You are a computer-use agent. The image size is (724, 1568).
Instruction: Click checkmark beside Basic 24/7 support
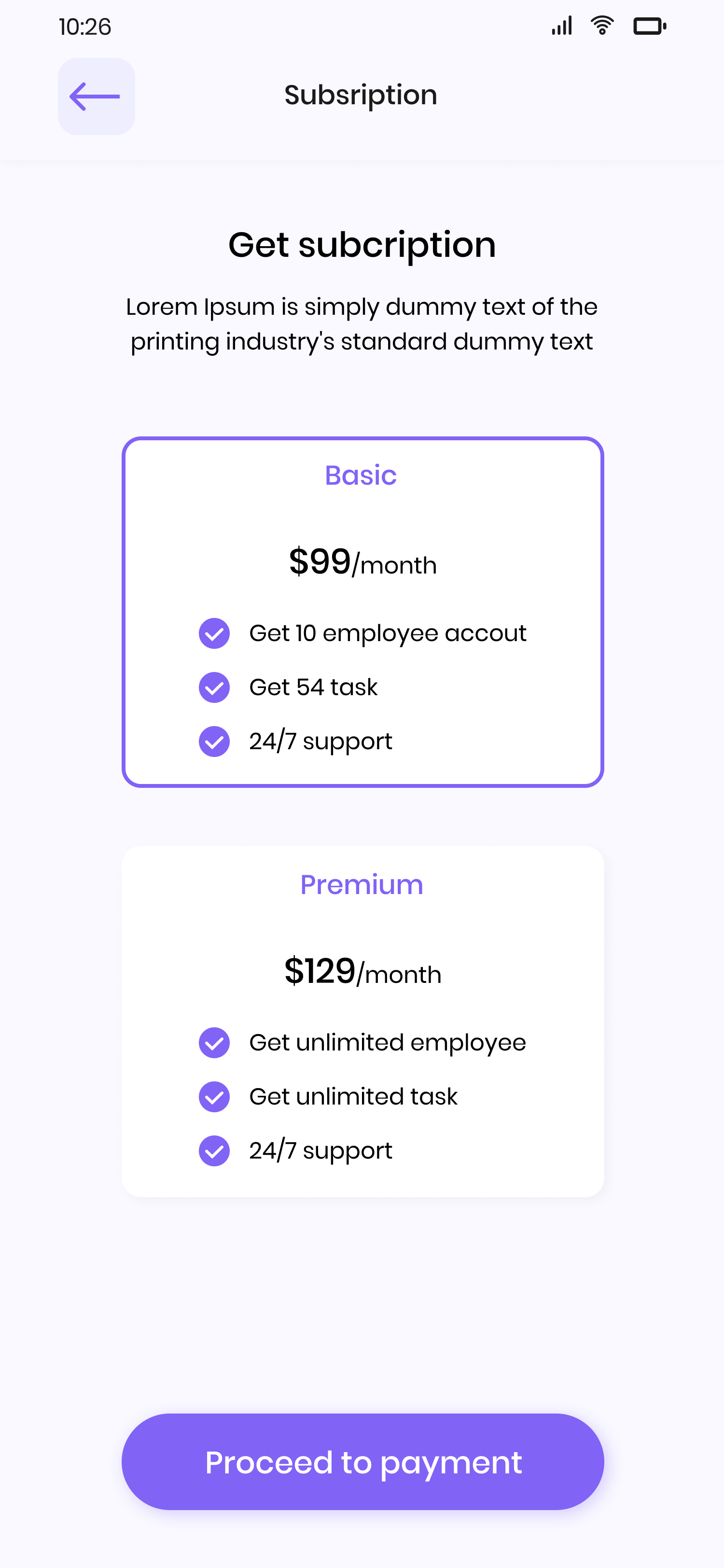coord(214,742)
